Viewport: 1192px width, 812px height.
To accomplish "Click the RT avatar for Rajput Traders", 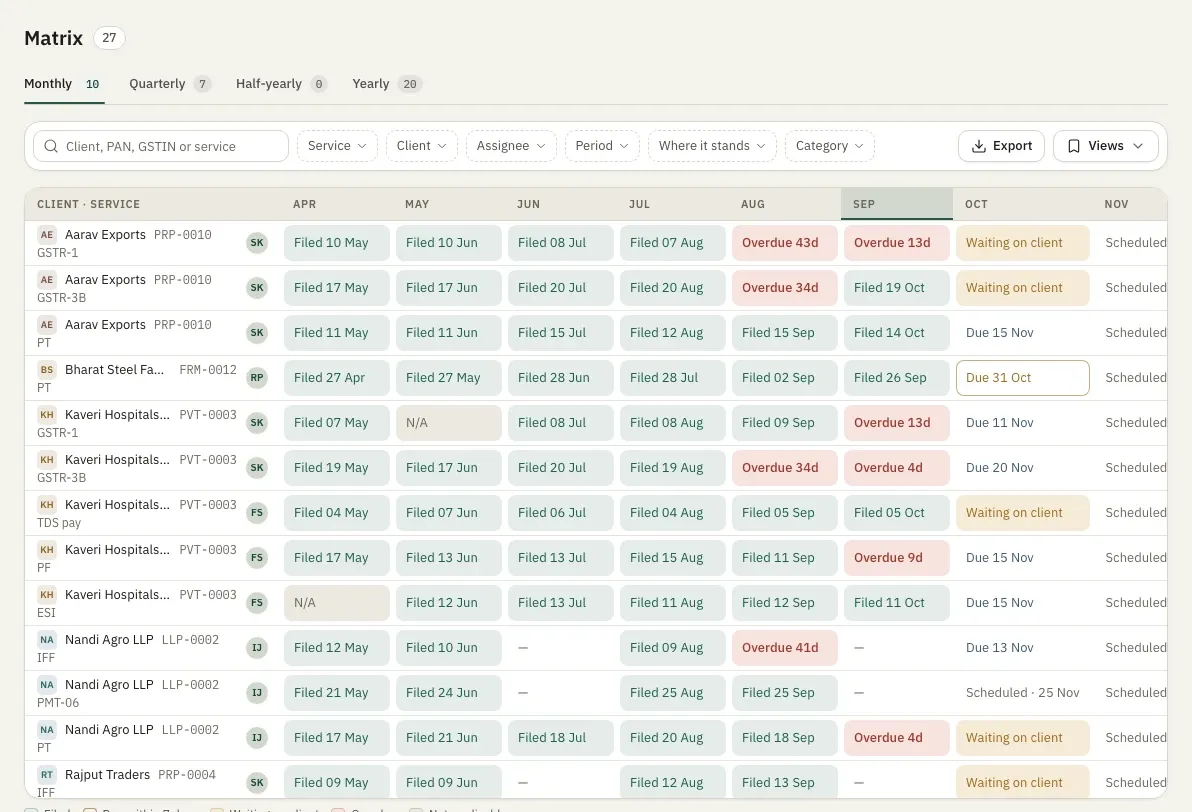I will pyautogui.click(x=47, y=775).
